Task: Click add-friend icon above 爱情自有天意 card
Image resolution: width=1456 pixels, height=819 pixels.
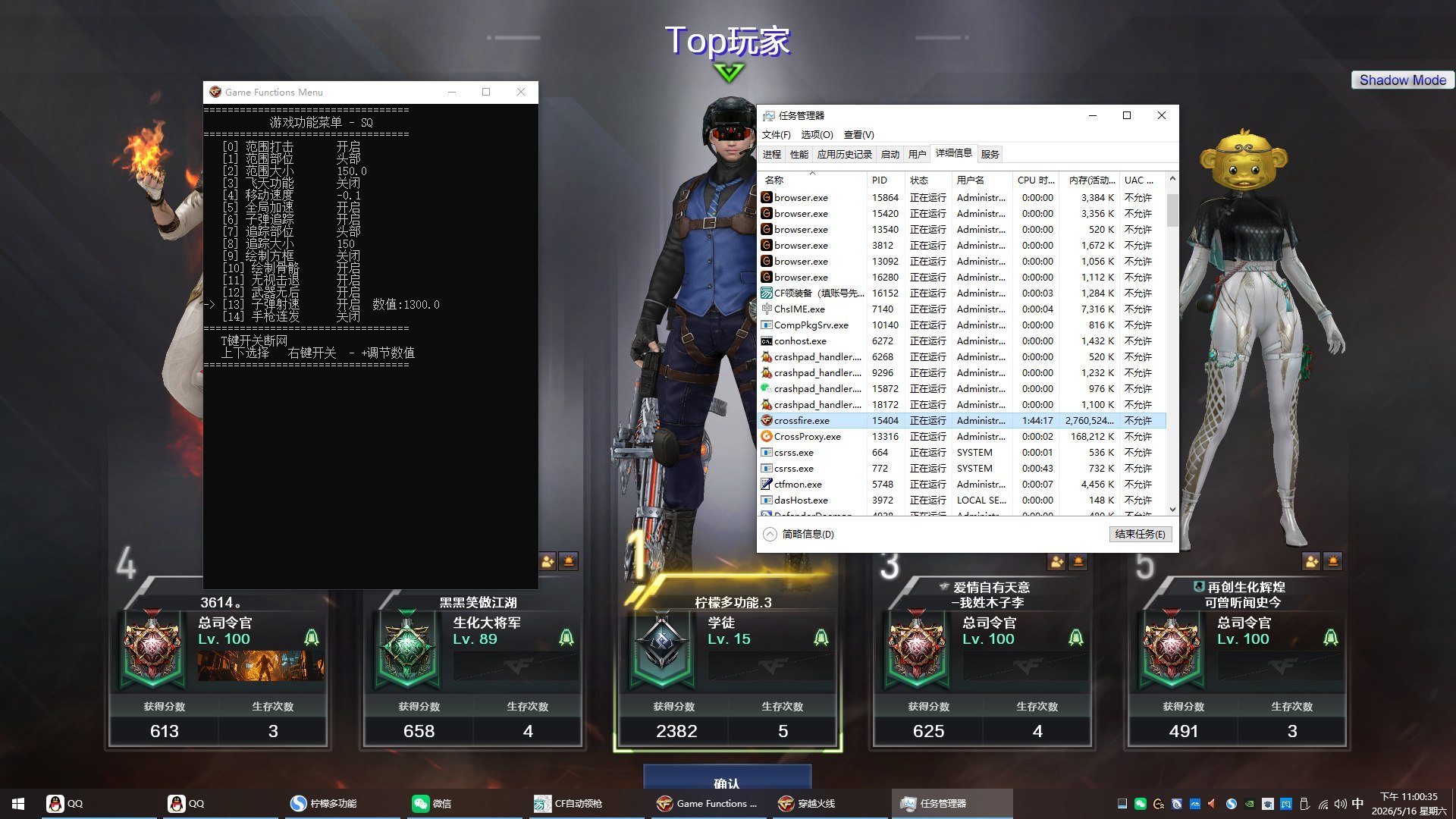Action: click(x=1056, y=561)
